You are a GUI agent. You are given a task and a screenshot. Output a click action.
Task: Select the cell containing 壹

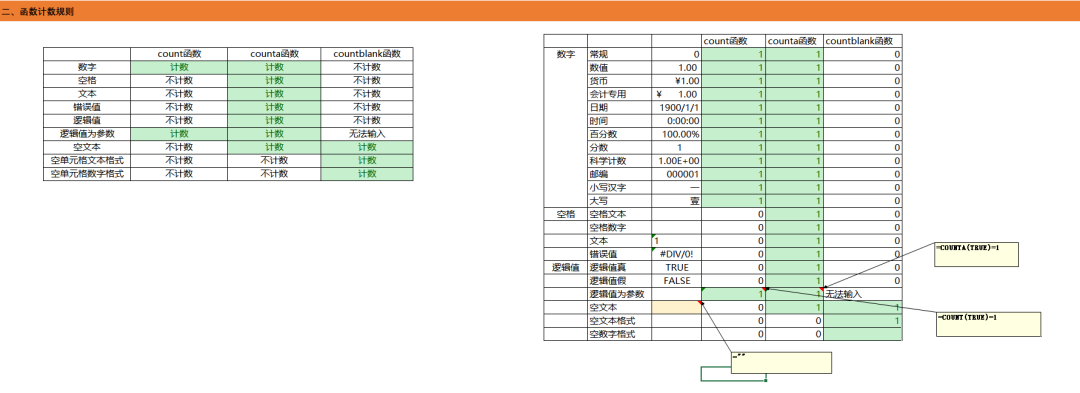coord(676,201)
